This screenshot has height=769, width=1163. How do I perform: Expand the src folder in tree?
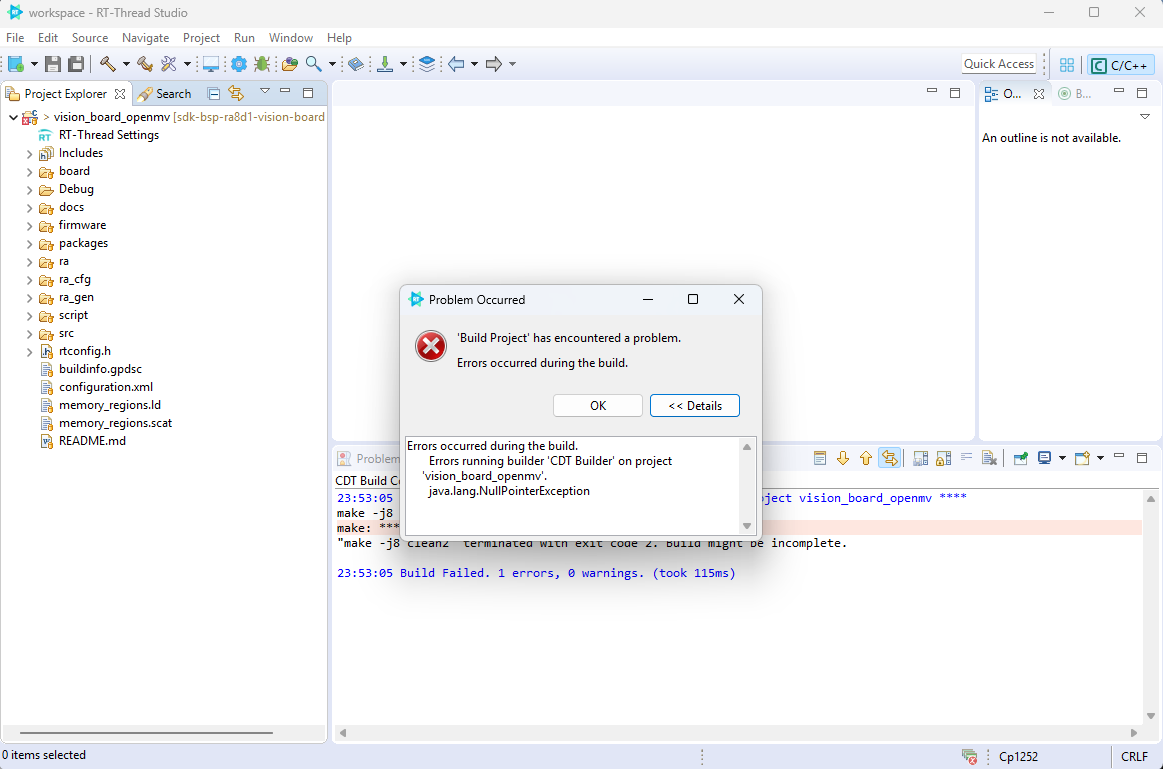(30, 333)
